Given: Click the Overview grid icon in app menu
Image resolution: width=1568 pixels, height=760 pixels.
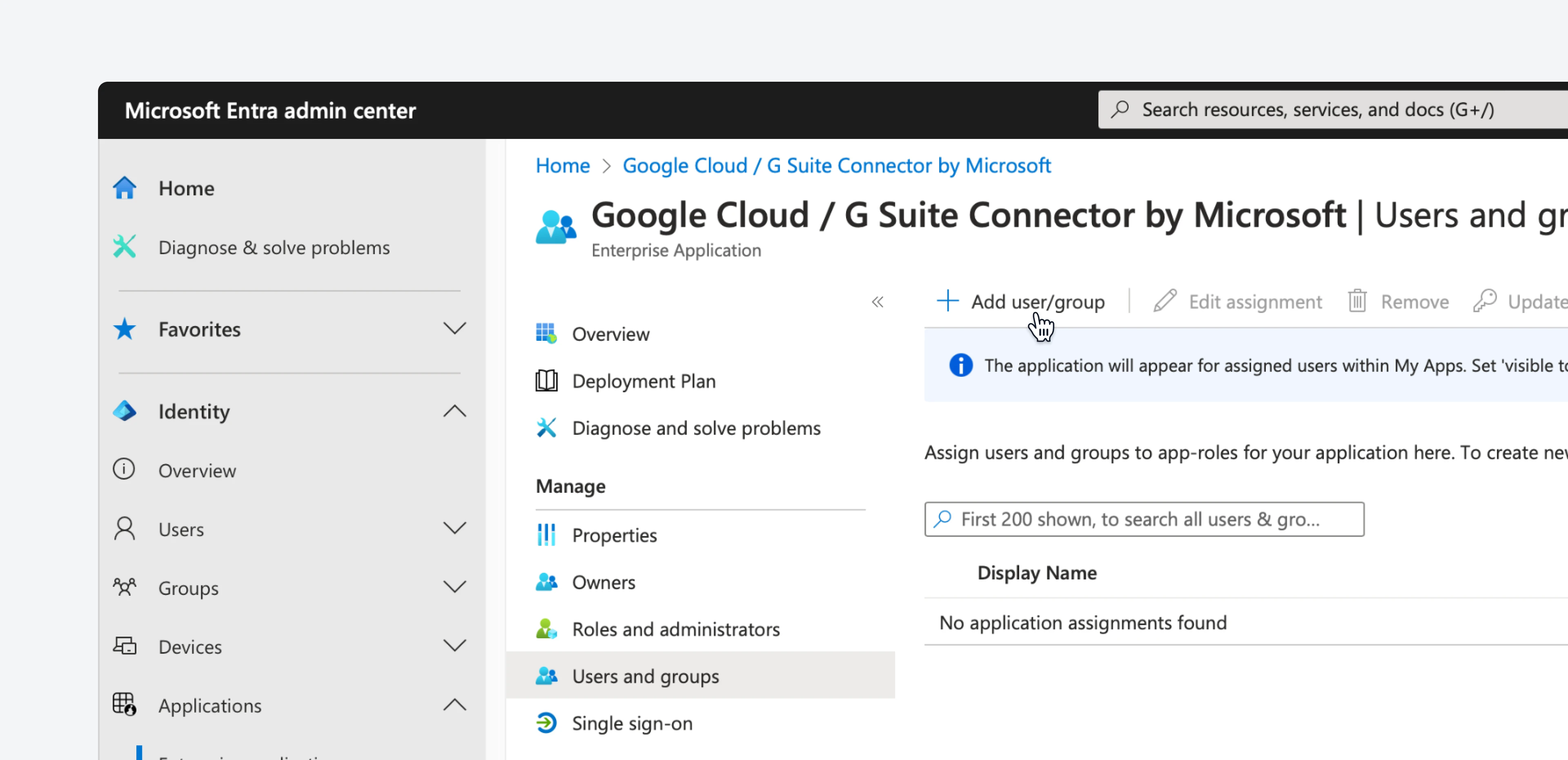Looking at the screenshot, I should (x=546, y=334).
